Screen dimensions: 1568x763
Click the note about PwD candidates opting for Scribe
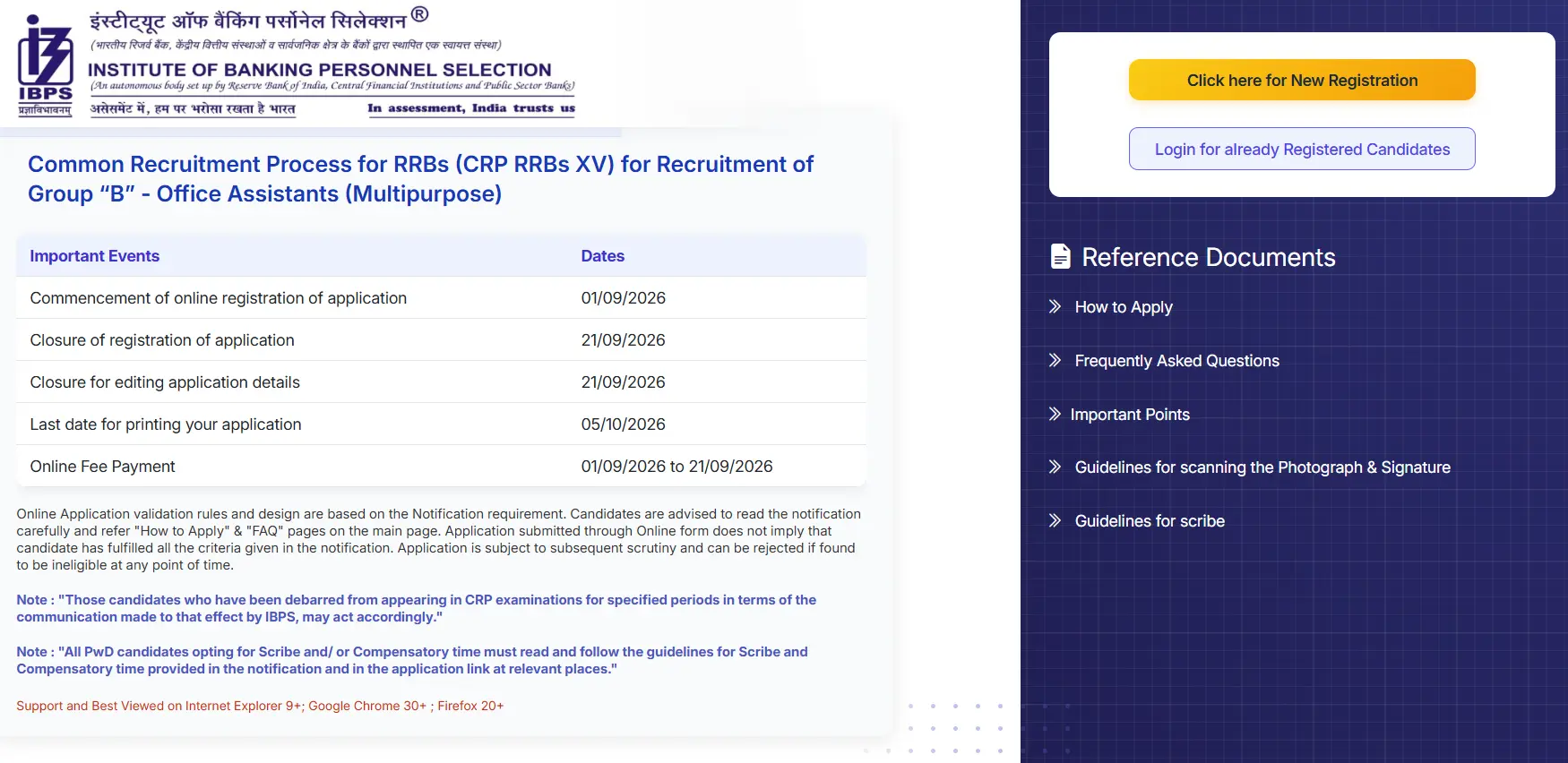coord(412,660)
